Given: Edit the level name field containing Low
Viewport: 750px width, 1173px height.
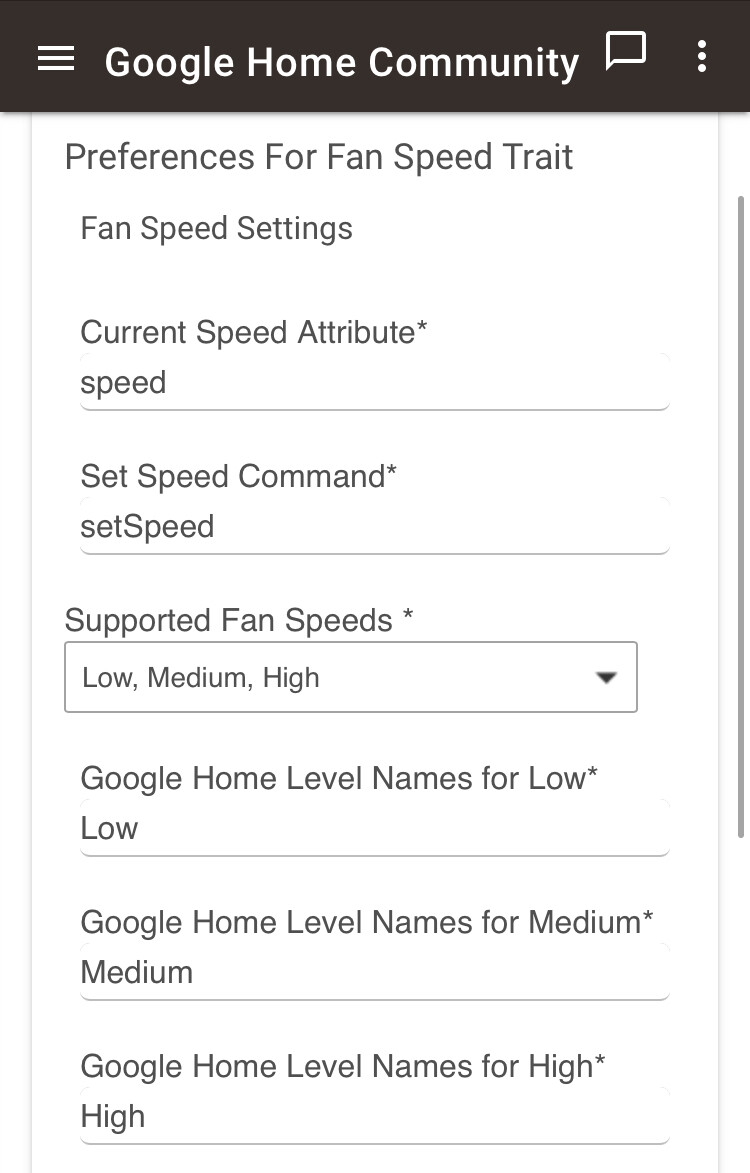Looking at the screenshot, I should [374, 829].
